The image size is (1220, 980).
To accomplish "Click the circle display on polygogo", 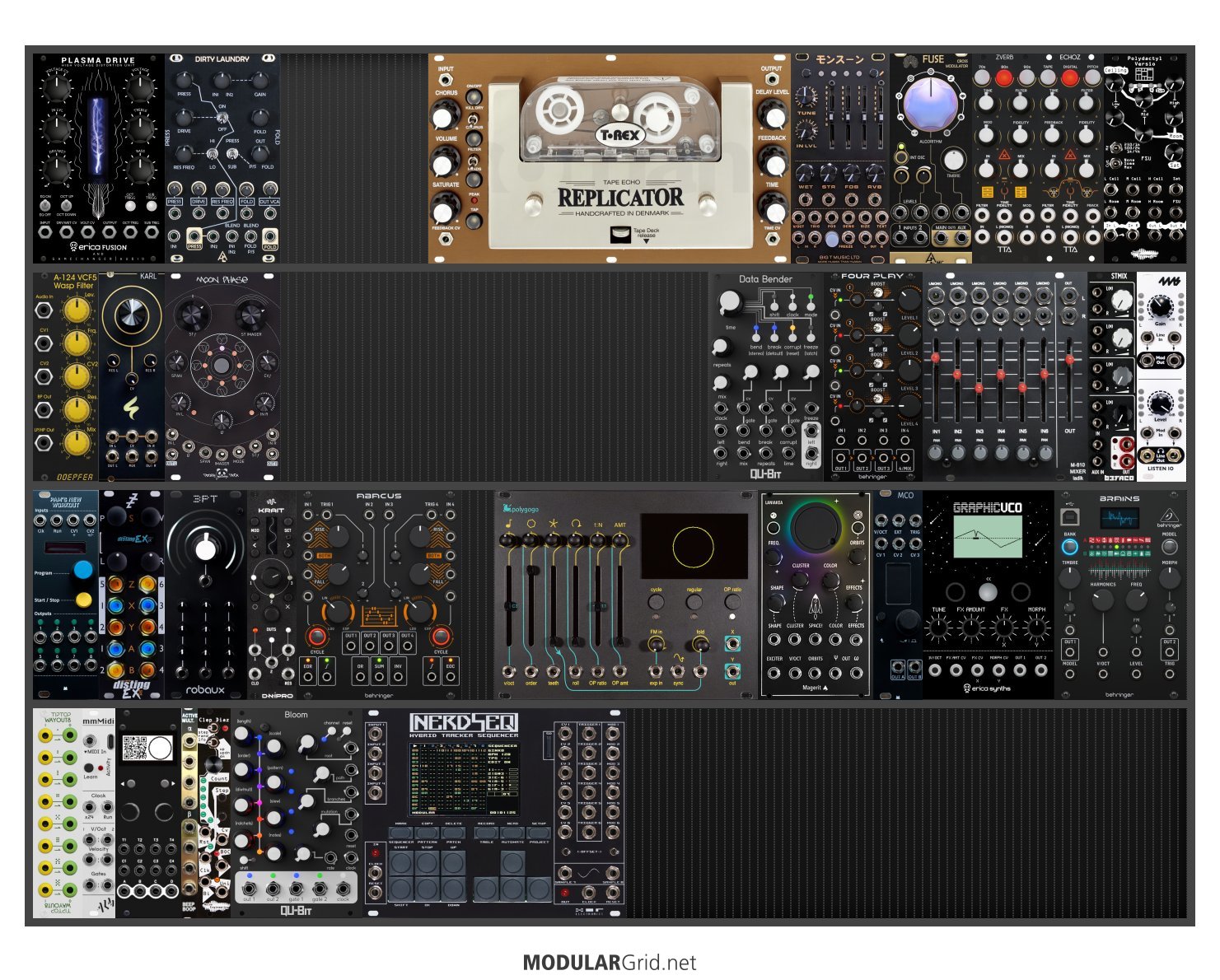I will 693,546.
